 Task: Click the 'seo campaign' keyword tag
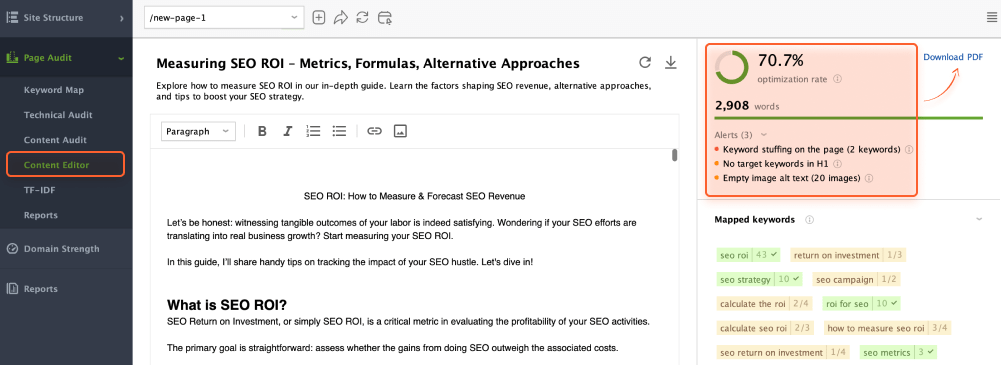(857, 279)
